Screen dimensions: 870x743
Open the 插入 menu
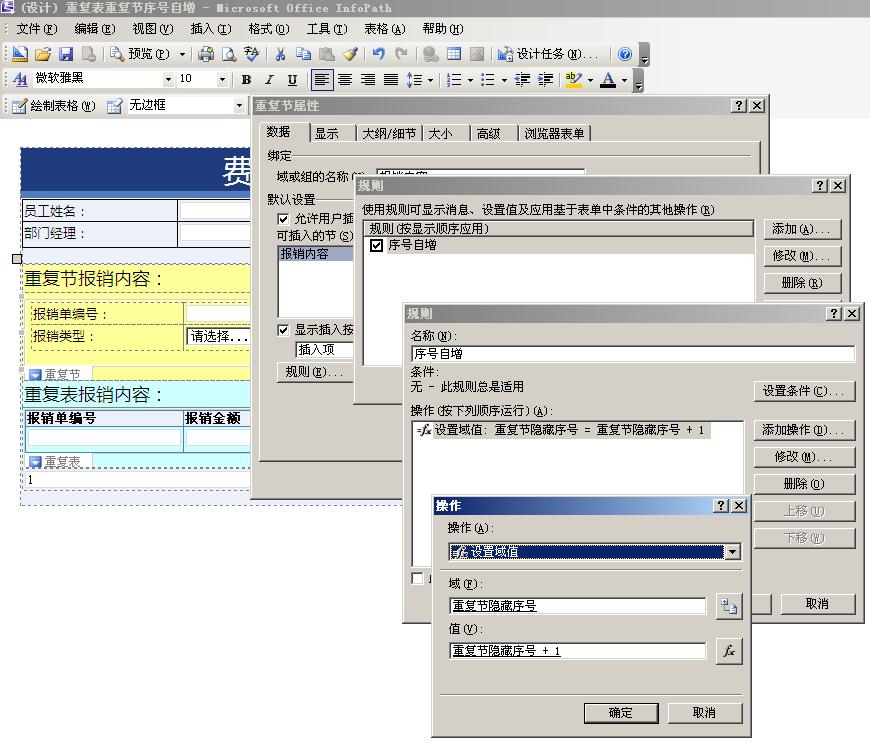[x=209, y=29]
